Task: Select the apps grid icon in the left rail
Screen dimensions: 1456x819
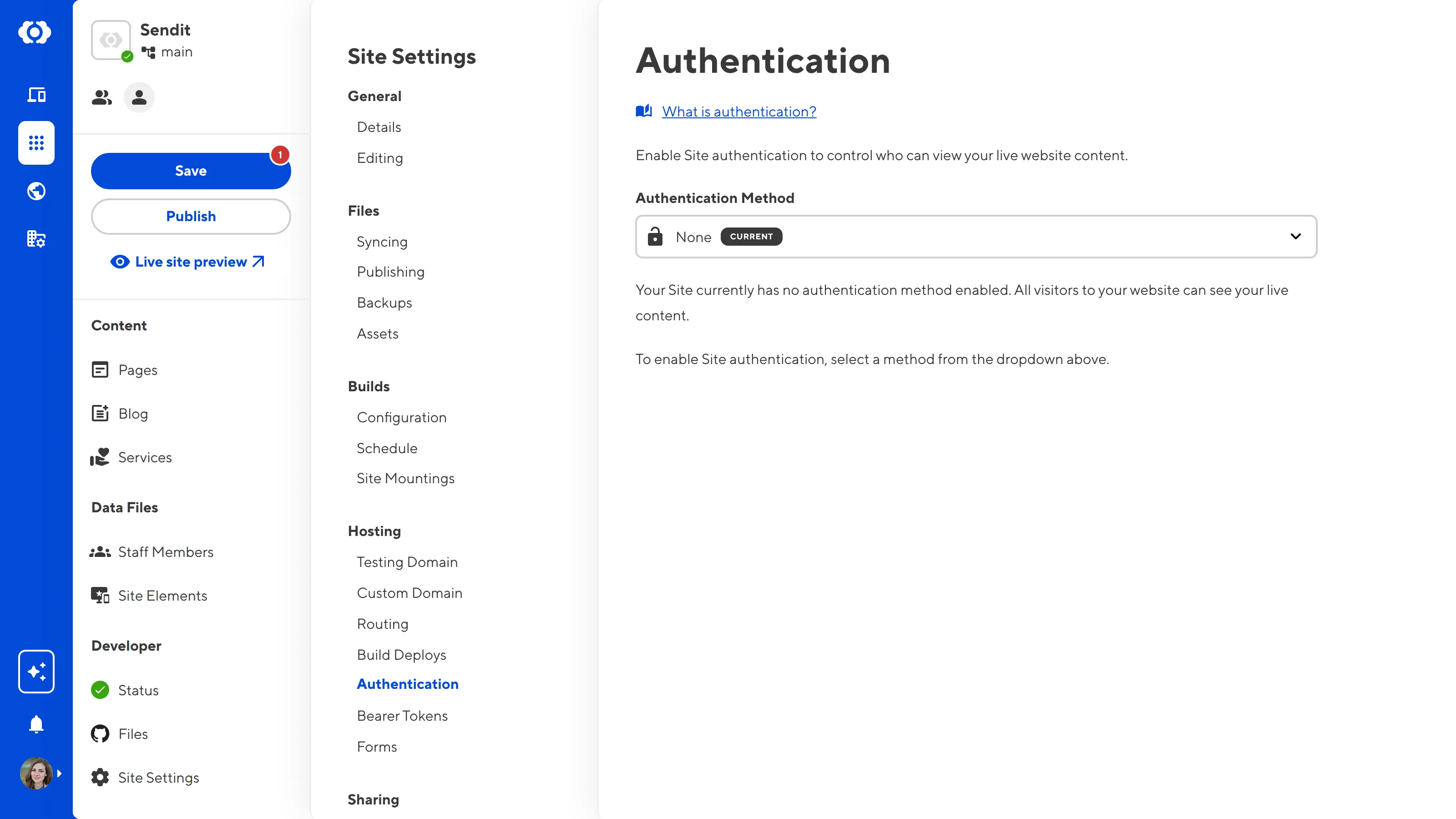Action: 36,143
